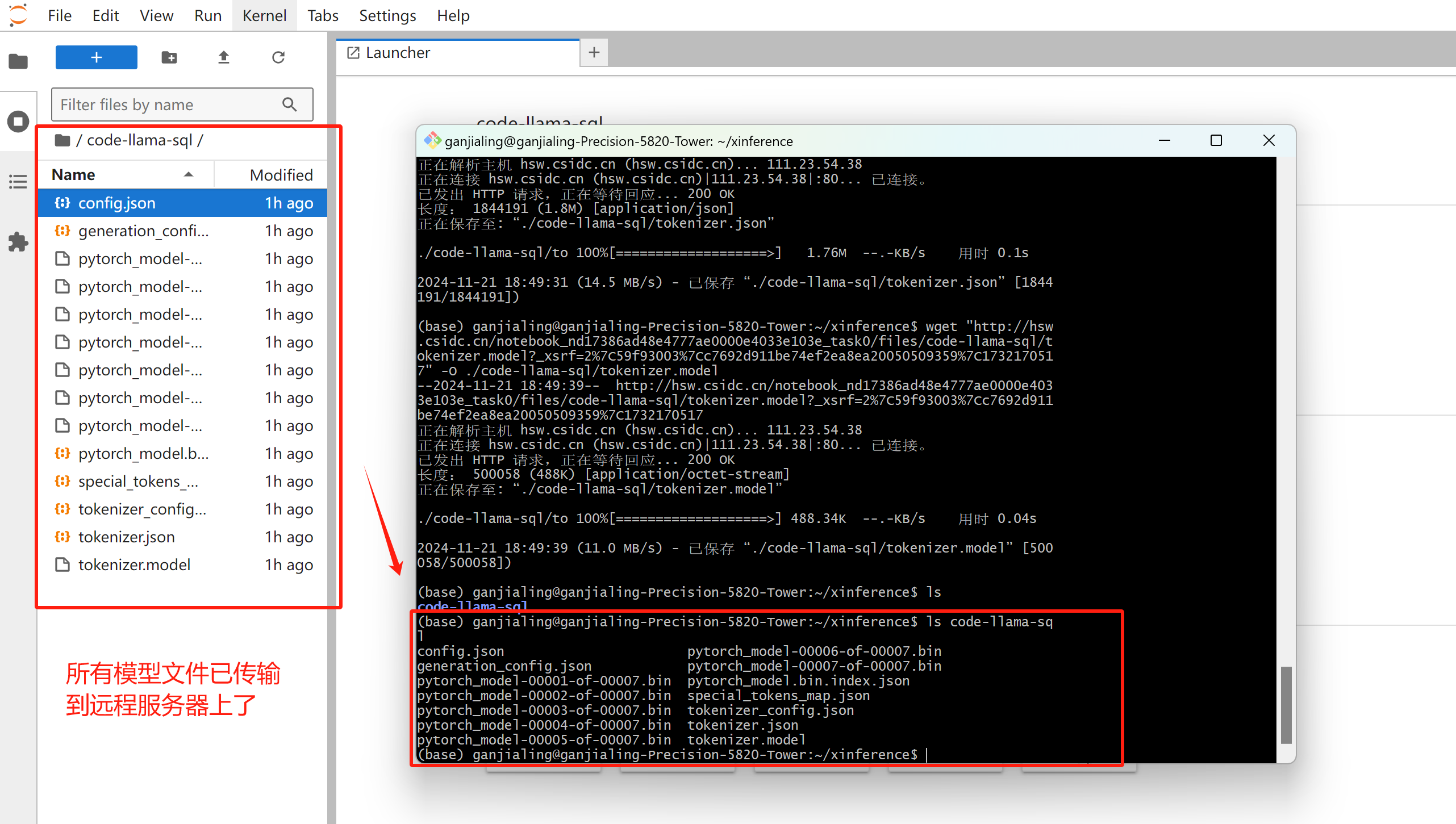Click the JSON icon beside generation_confi...

point(62,231)
